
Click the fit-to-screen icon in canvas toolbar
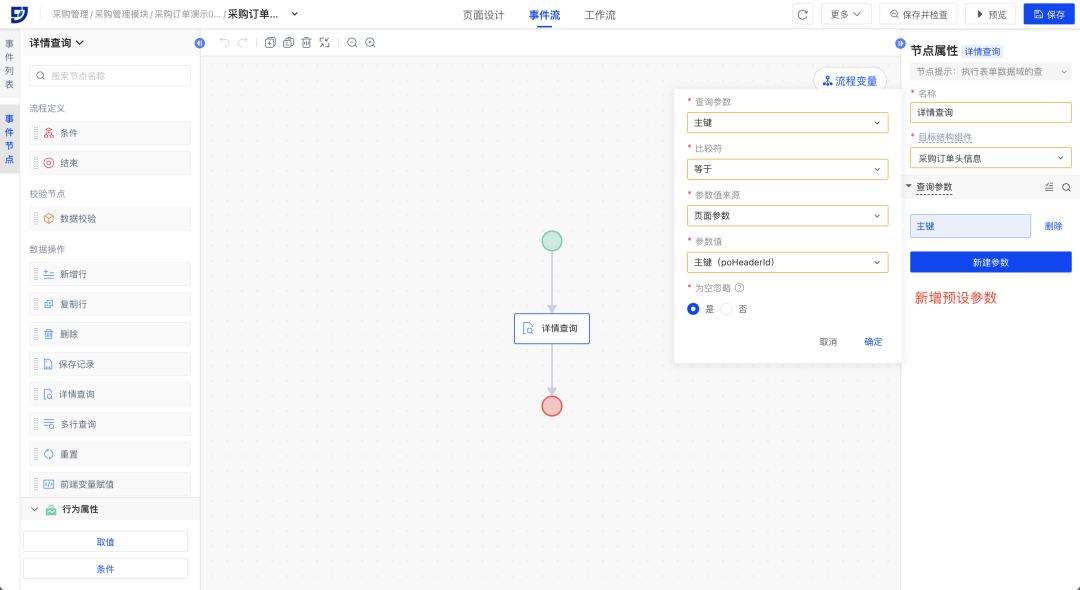(x=324, y=43)
